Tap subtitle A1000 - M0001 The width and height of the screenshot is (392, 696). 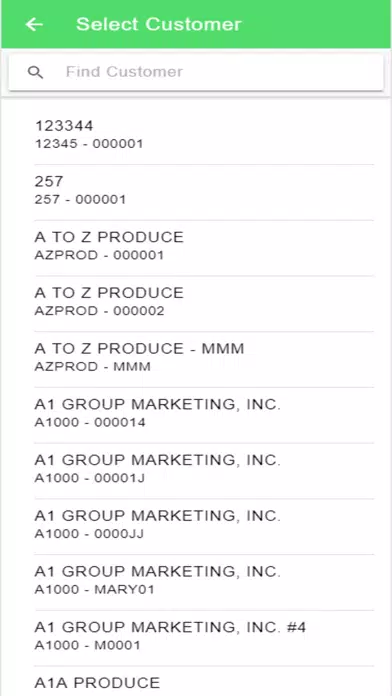click(87, 645)
